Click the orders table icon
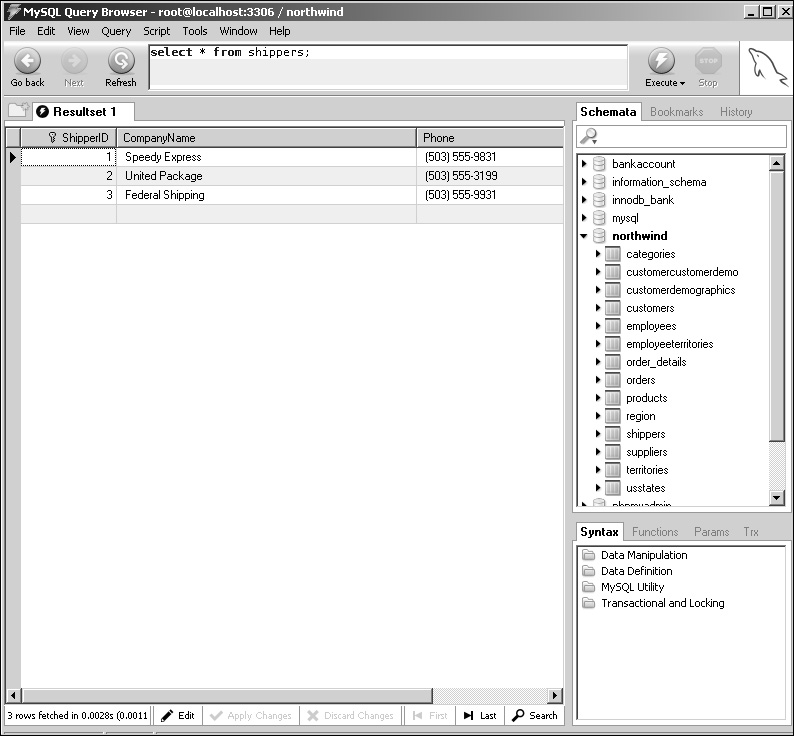The width and height of the screenshot is (794, 736). click(x=613, y=380)
